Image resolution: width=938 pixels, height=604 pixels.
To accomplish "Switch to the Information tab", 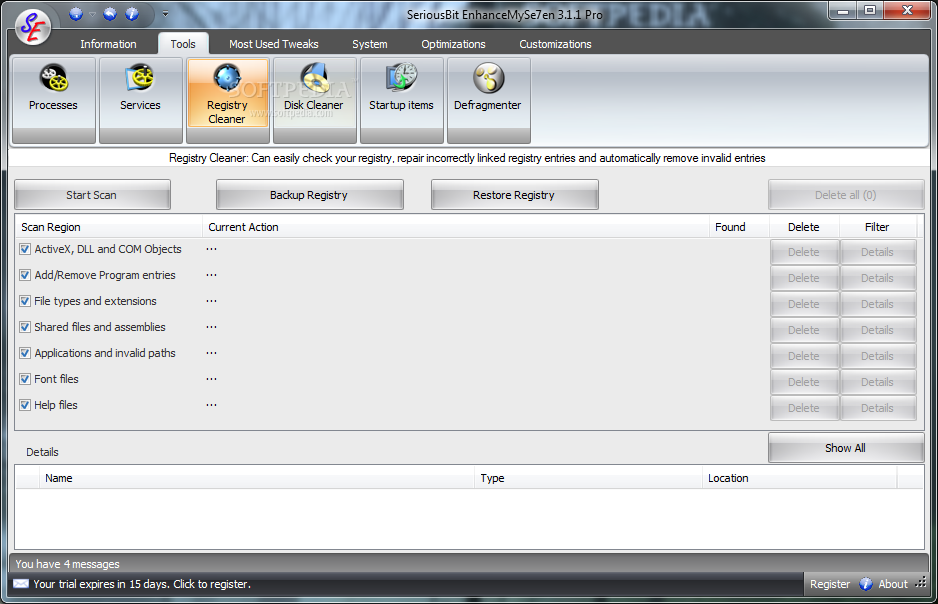I will [x=108, y=44].
